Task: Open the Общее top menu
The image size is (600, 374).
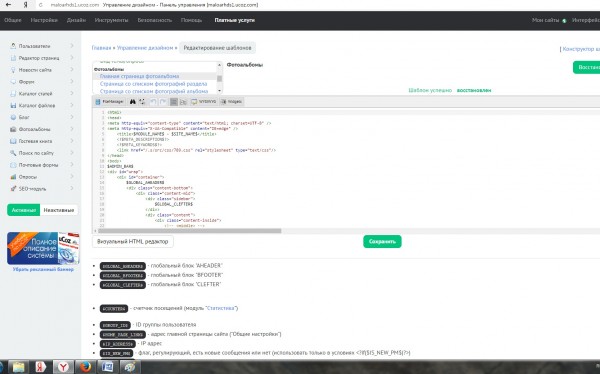Action: (x=13, y=20)
